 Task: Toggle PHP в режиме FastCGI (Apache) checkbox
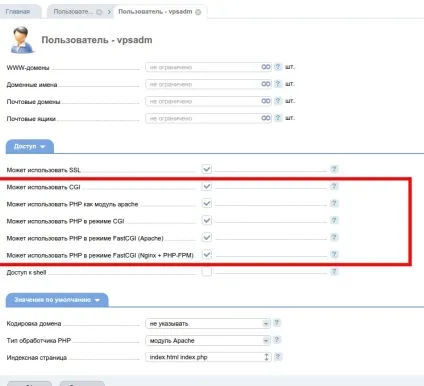[x=207, y=237]
